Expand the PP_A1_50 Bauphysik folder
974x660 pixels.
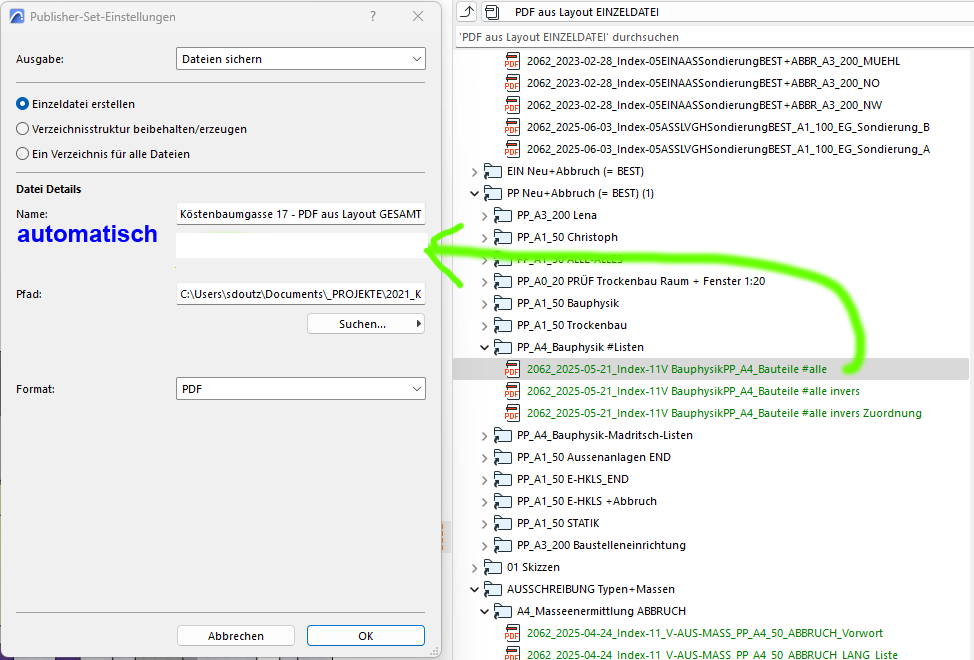click(x=485, y=304)
